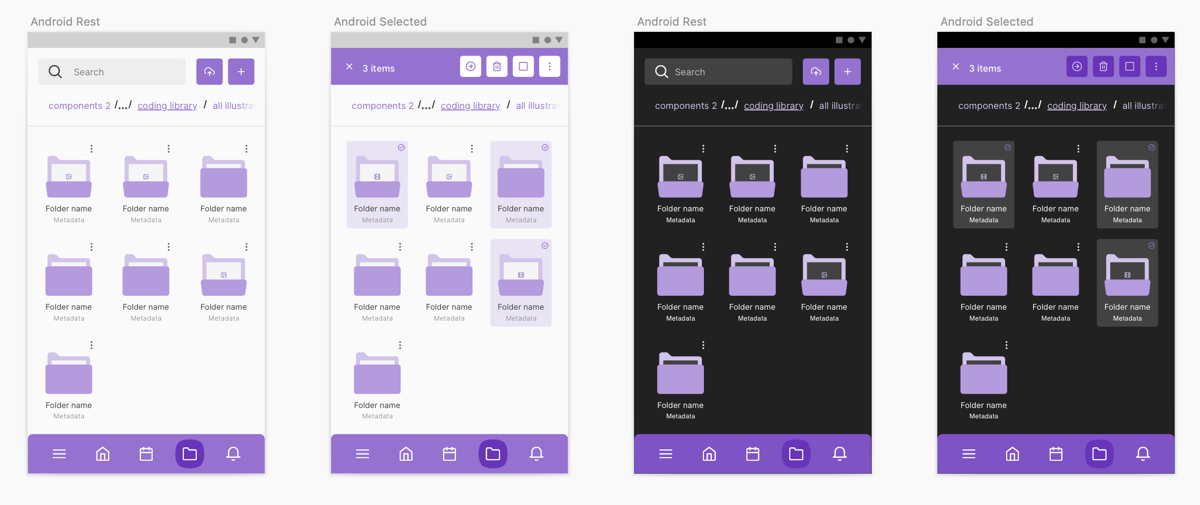Click 'coding library' breadcrumb in dark Selected mockup
Viewport: 1200px width, 505px height.
[1077, 105]
